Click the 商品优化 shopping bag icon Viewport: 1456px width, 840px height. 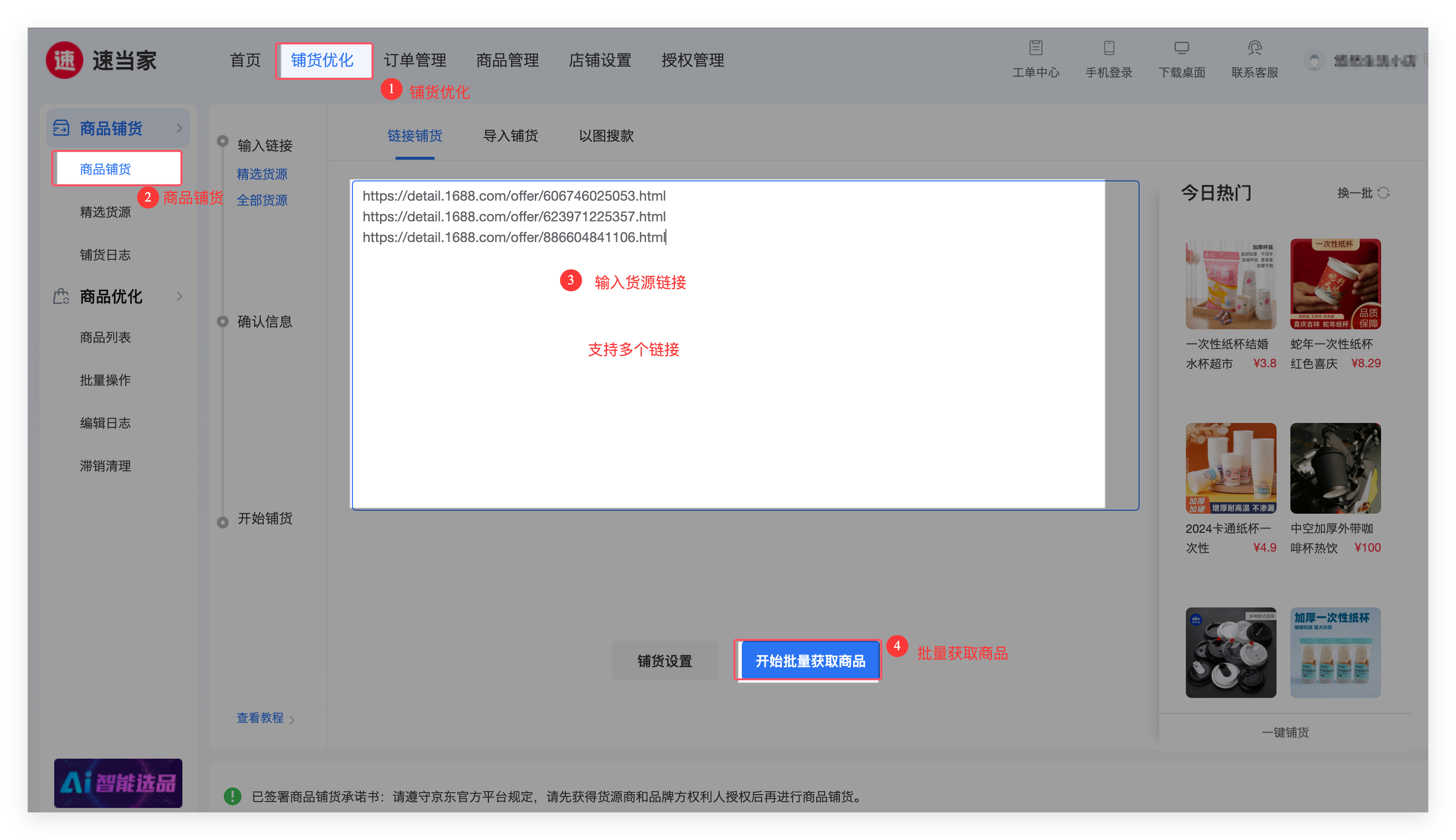61,297
